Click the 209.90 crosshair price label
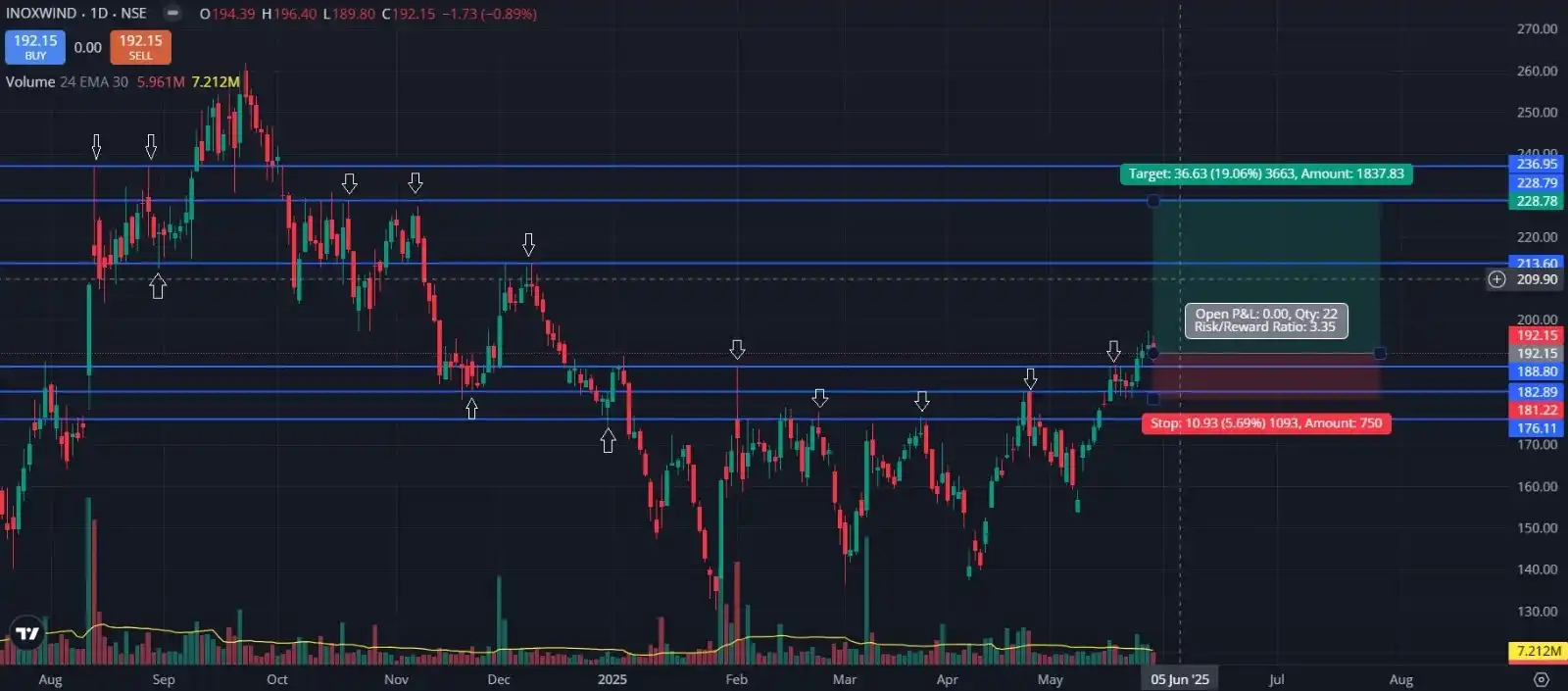Viewport: 1568px width, 691px height. pos(1537,279)
